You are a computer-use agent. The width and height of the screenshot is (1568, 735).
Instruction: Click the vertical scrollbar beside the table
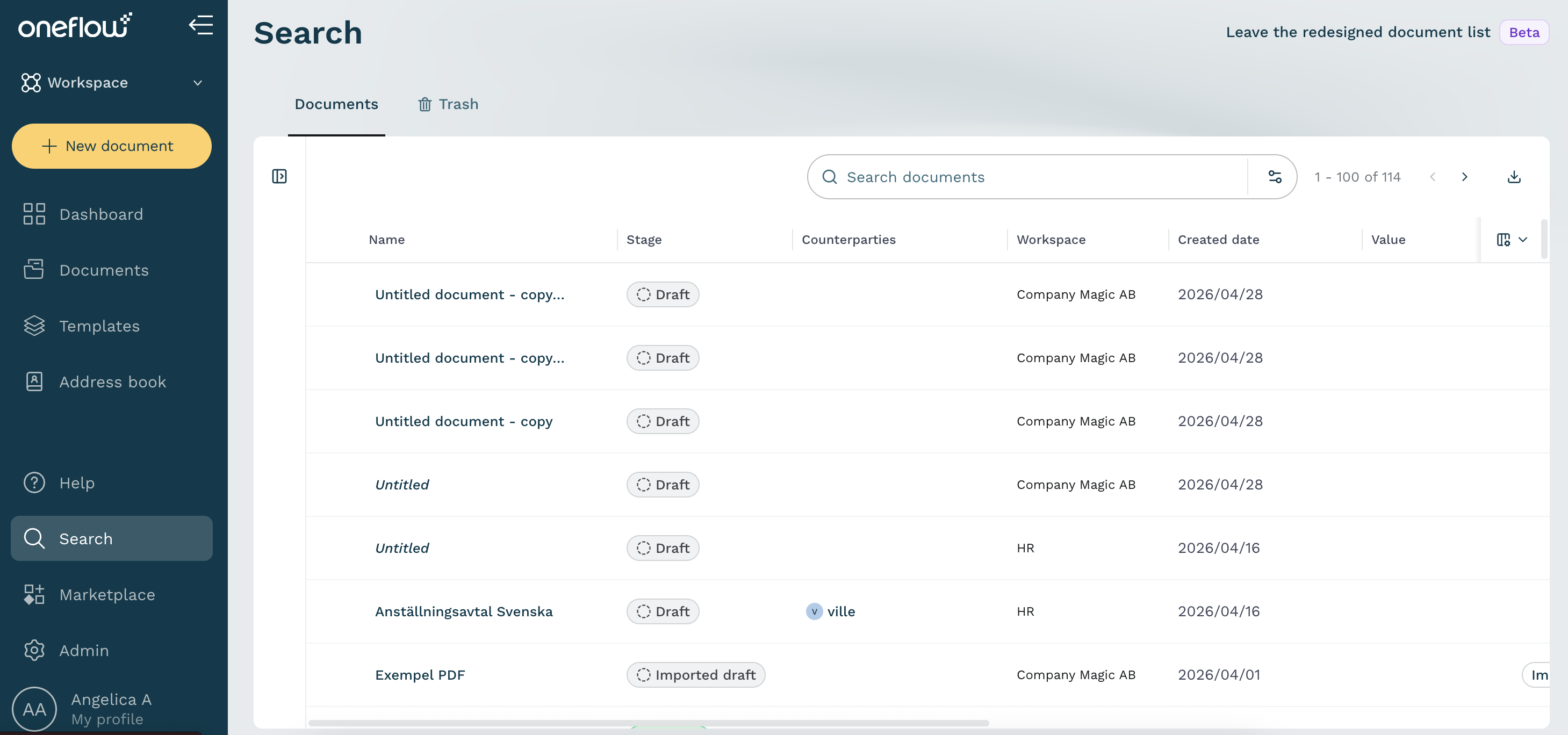click(1545, 239)
